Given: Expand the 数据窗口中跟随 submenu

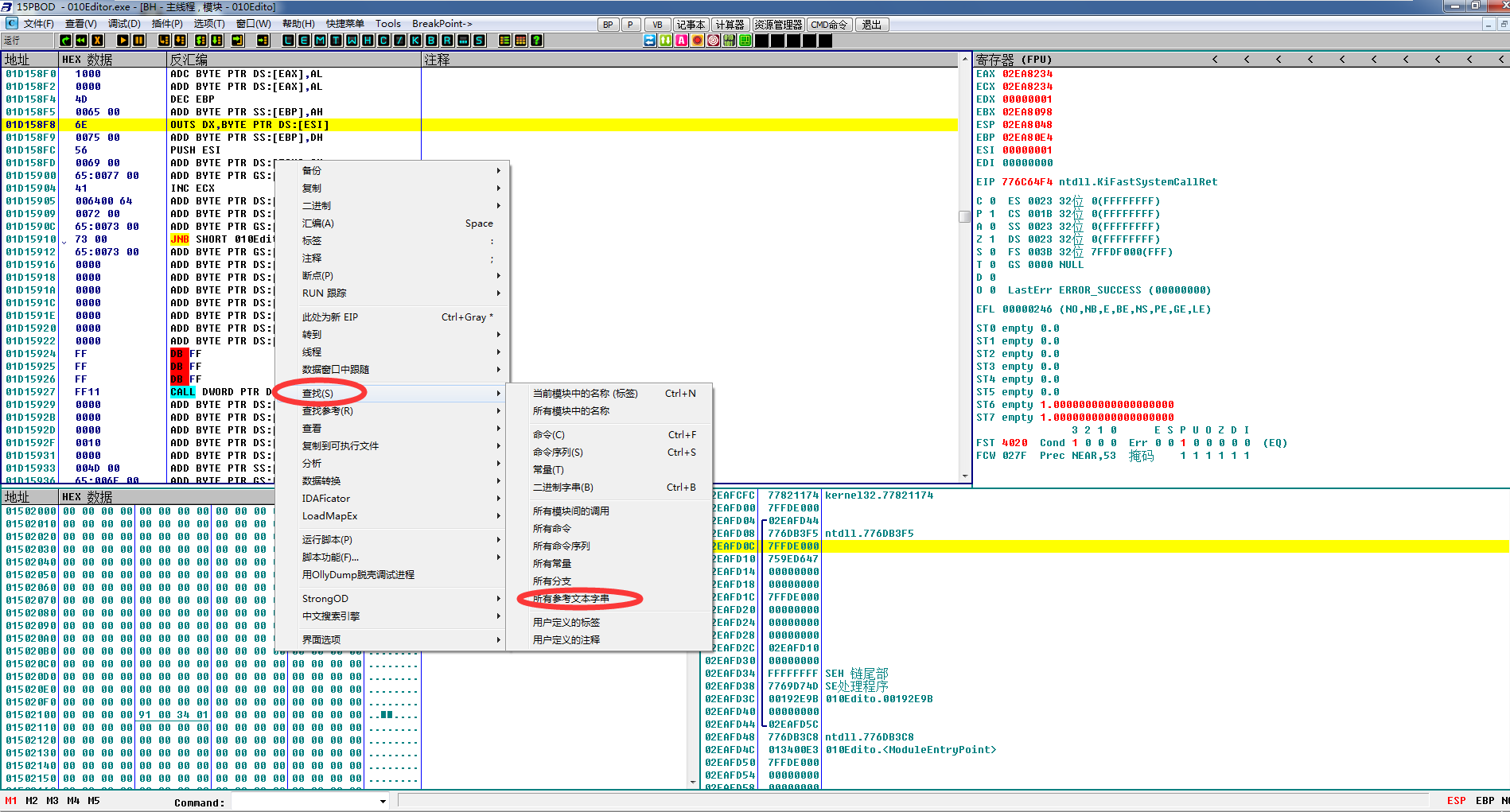Looking at the screenshot, I should pos(391,370).
